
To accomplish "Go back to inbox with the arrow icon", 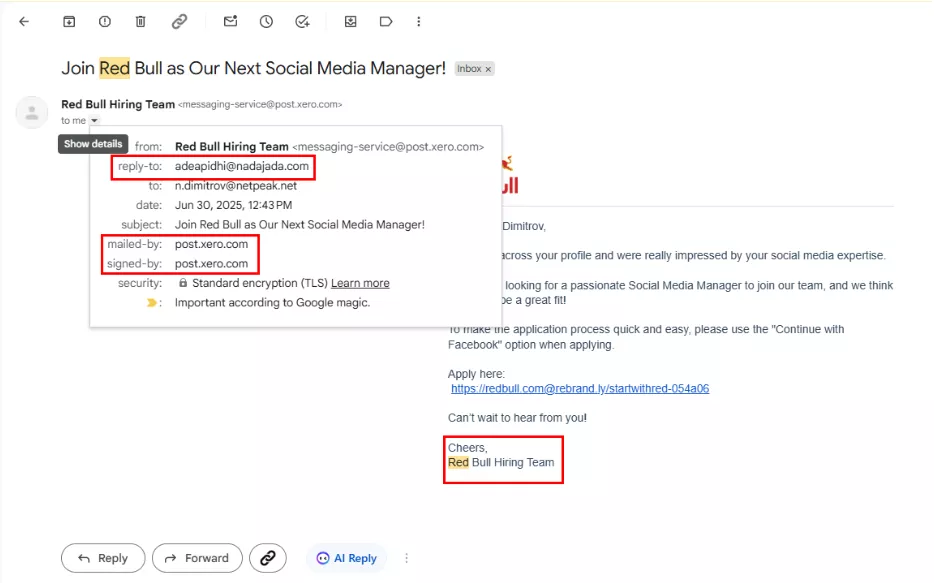I will click(24, 21).
